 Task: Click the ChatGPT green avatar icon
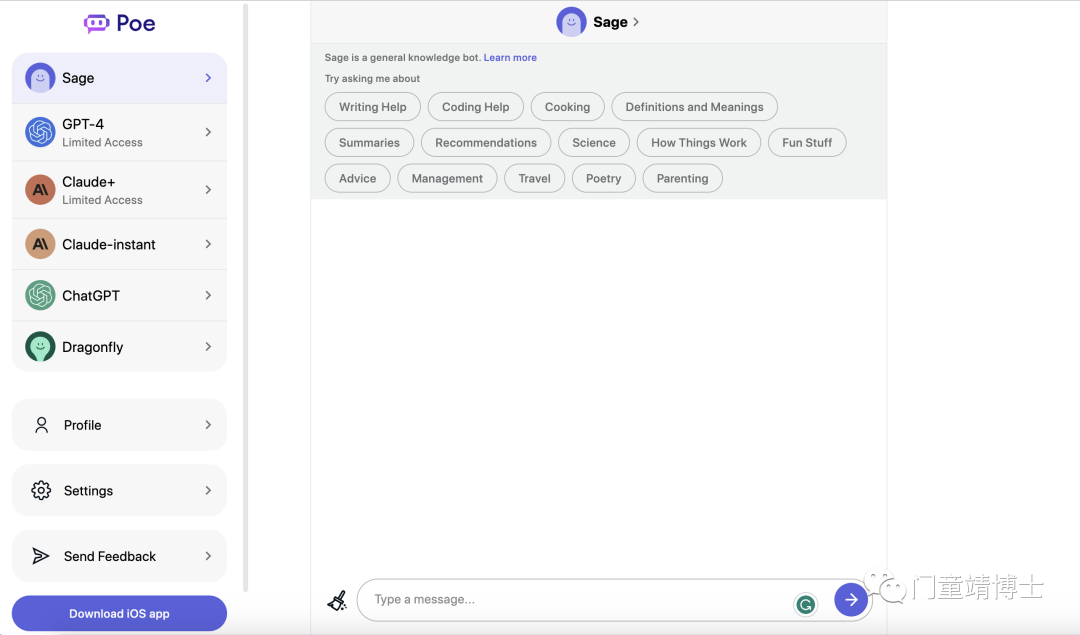coord(40,295)
